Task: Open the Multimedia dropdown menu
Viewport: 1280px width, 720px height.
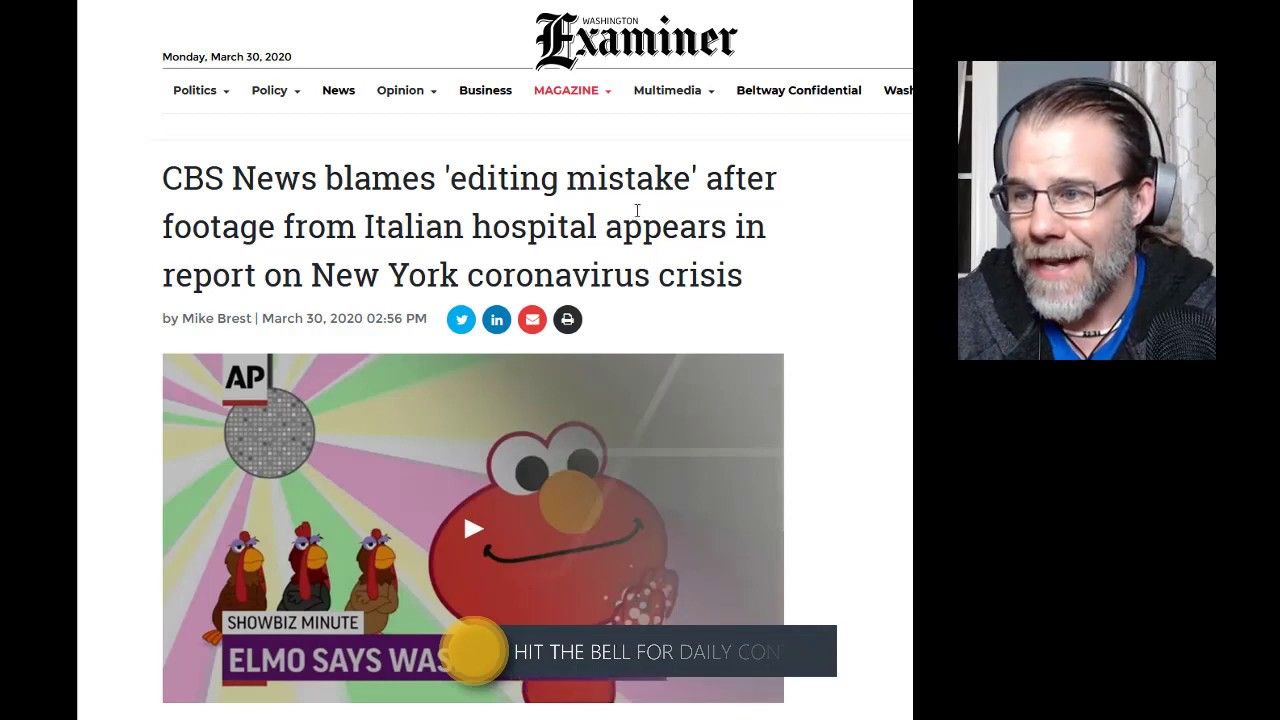Action: click(x=674, y=90)
